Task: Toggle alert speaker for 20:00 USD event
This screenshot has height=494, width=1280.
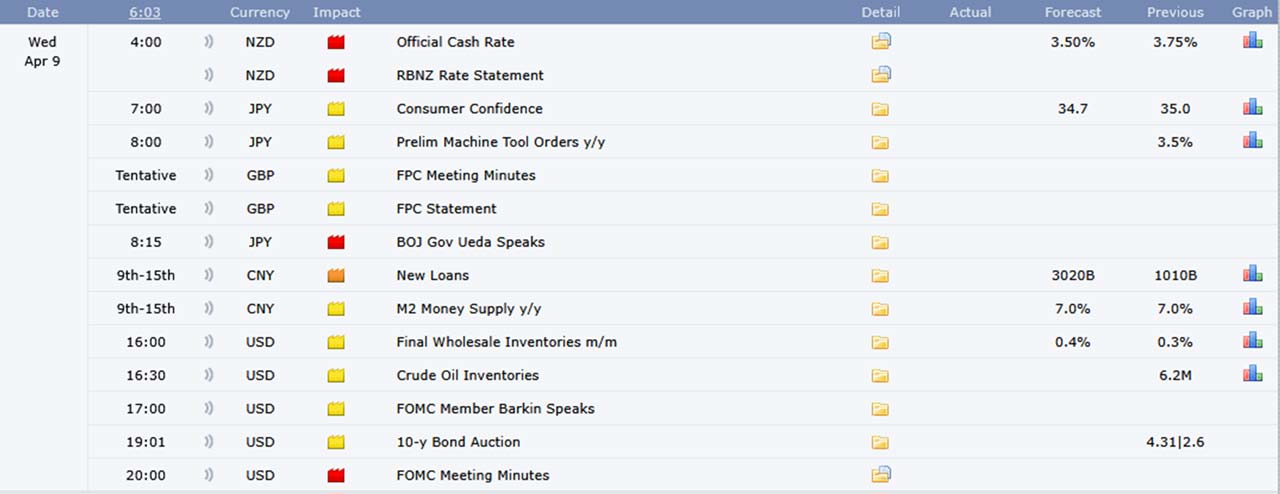Action: (x=209, y=475)
